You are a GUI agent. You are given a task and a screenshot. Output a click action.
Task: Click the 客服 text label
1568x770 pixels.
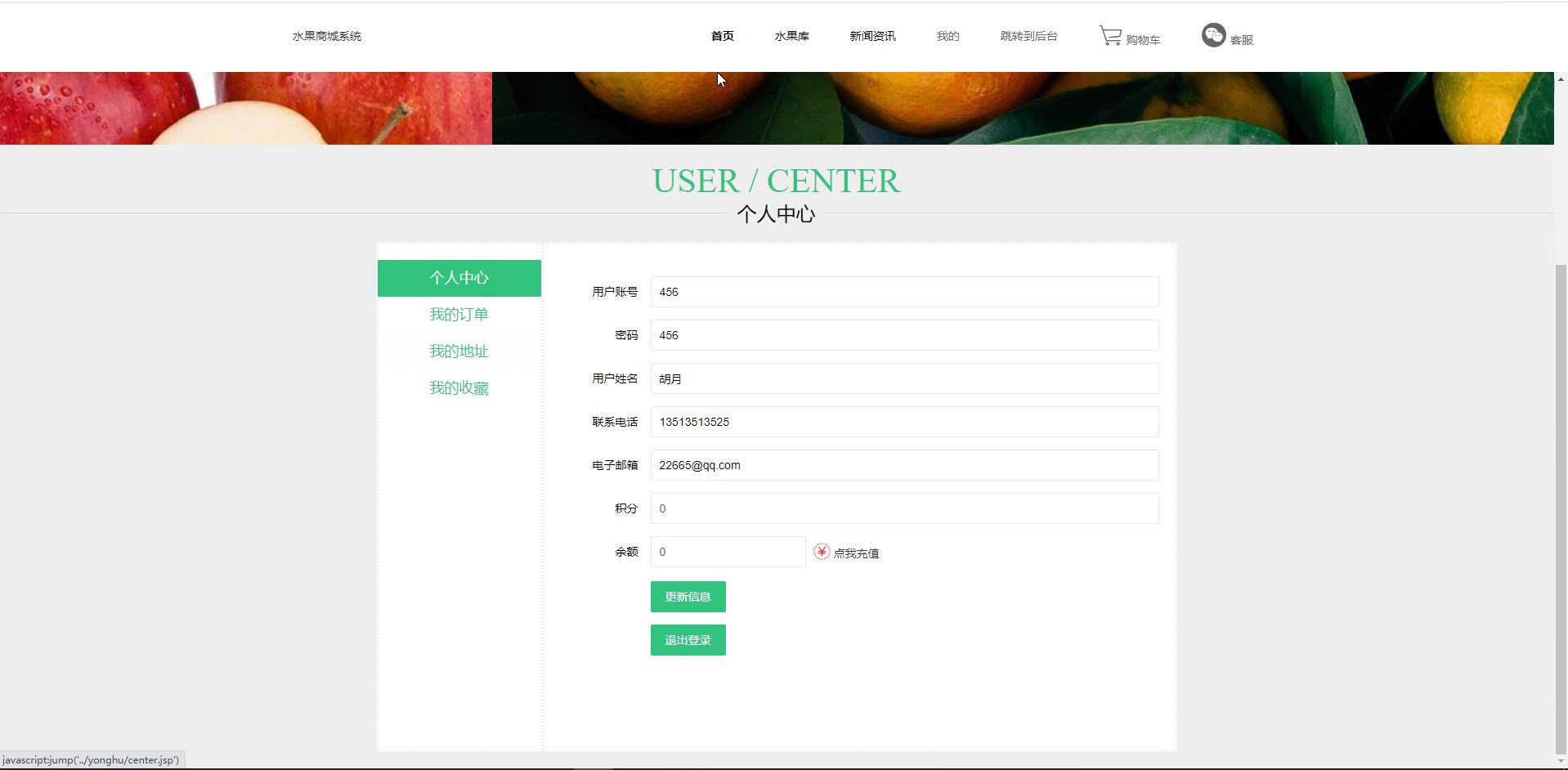[1241, 39]
